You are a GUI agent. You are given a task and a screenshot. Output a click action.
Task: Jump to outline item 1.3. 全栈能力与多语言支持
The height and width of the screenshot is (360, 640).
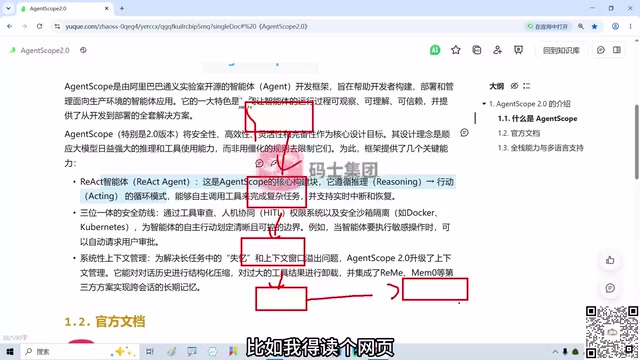pyautogui.click(x=540, y=148)
